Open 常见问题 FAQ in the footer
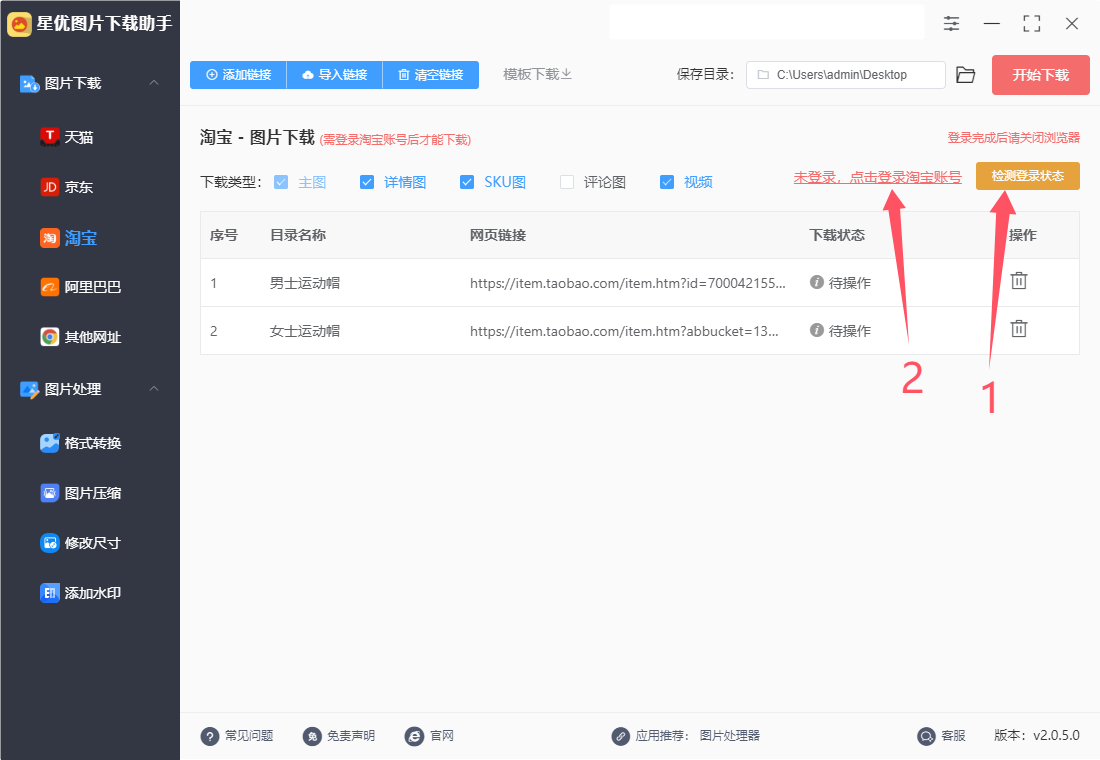The height and width of the screenshot is (760, 1100). pos(237,735)
